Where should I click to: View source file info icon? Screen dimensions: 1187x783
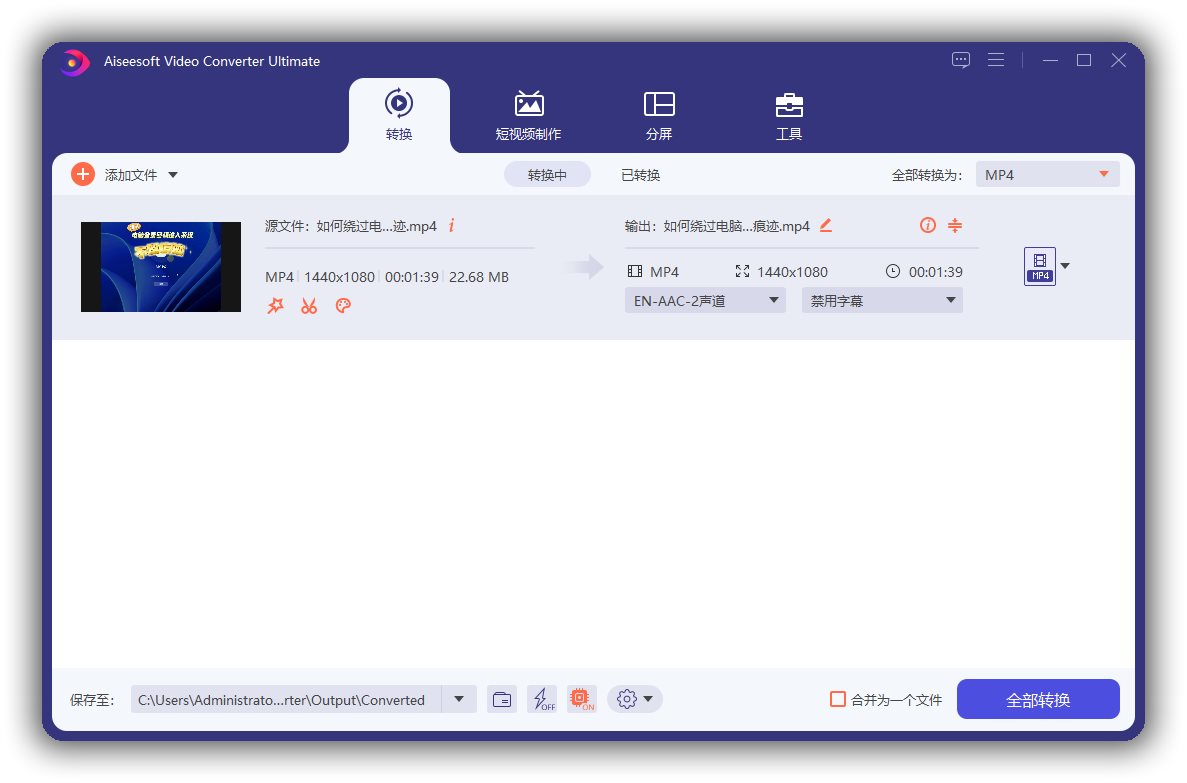(x=451, y=225)
